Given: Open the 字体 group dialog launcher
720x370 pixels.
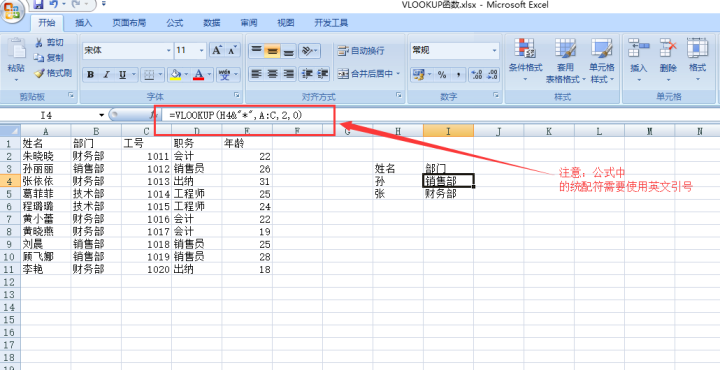Looking at the screenshot, I should (237, 95).
